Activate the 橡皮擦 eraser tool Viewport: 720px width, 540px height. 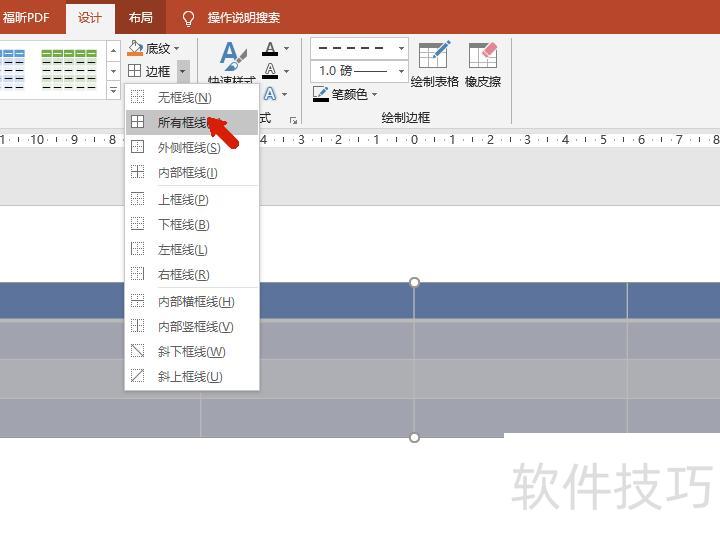click(x=483, y=64)
